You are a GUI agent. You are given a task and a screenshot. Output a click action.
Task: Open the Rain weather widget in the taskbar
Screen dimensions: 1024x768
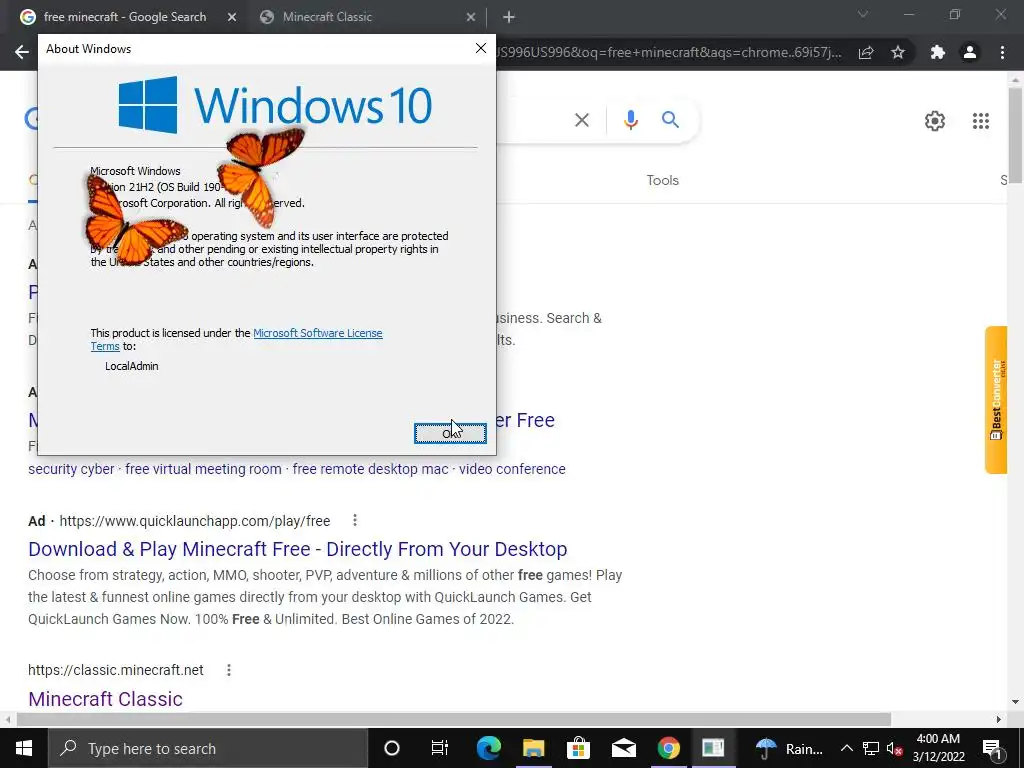click(x=789, y=748)
